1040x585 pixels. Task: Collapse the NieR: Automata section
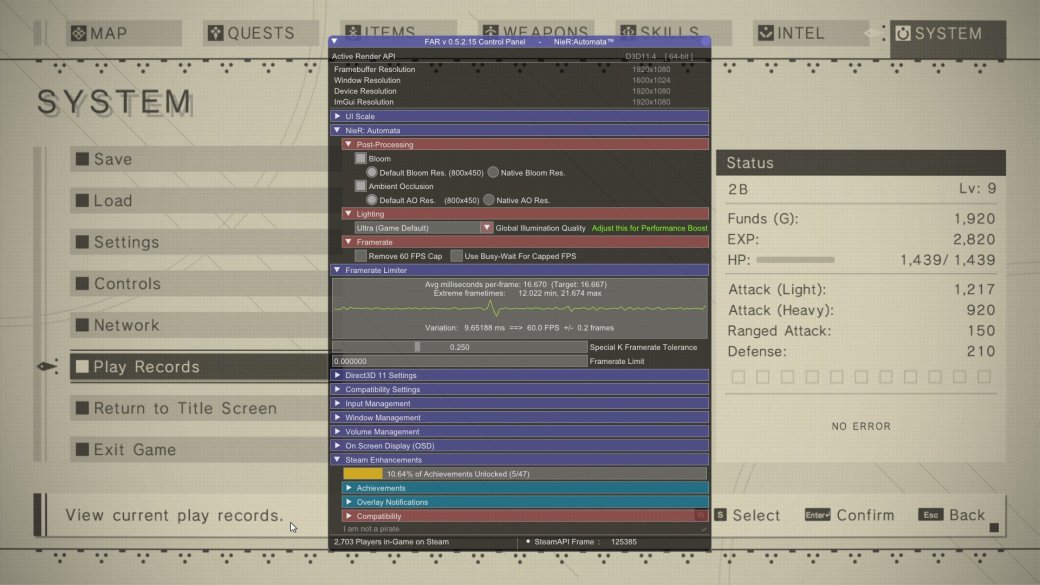tap(519, 131)
